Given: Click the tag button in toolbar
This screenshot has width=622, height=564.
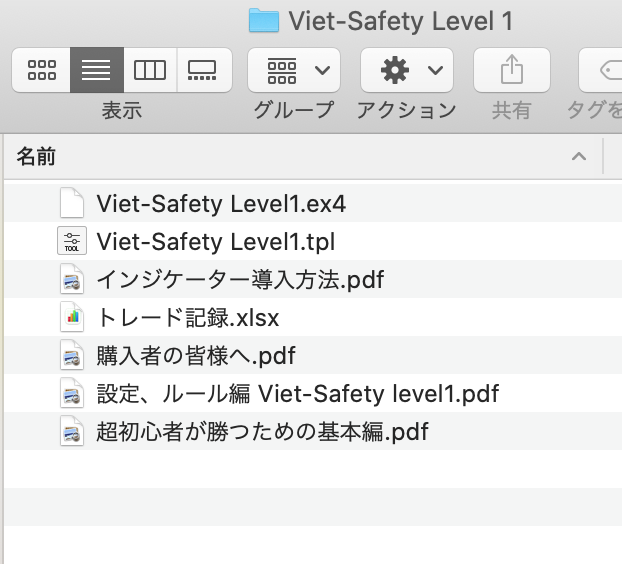Looking at the screenshot, I should pos(601,70).
